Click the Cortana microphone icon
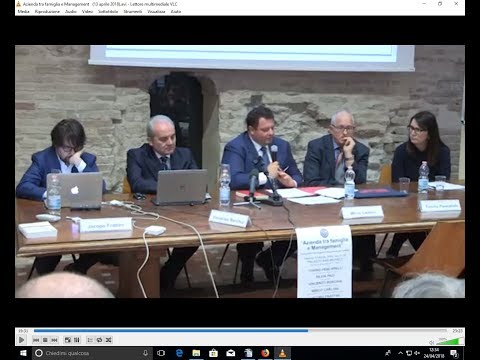This screenshot has height=360, width=480. [145, 353]
